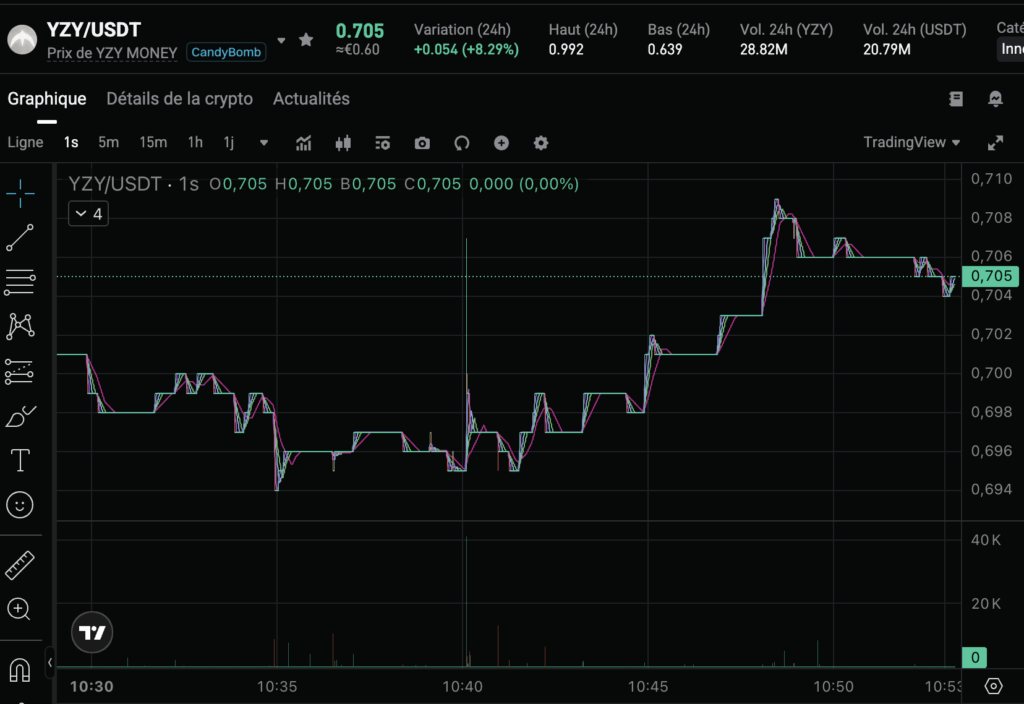Open the Indicators panel
This screenshot has height=704, width=1024.
[303, 143]
